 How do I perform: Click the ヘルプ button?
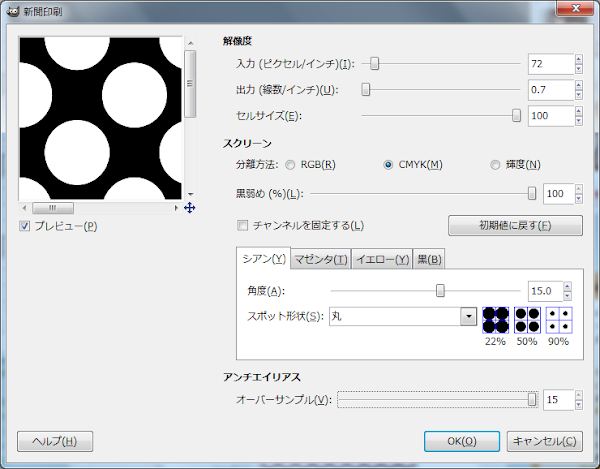[55, 441]
